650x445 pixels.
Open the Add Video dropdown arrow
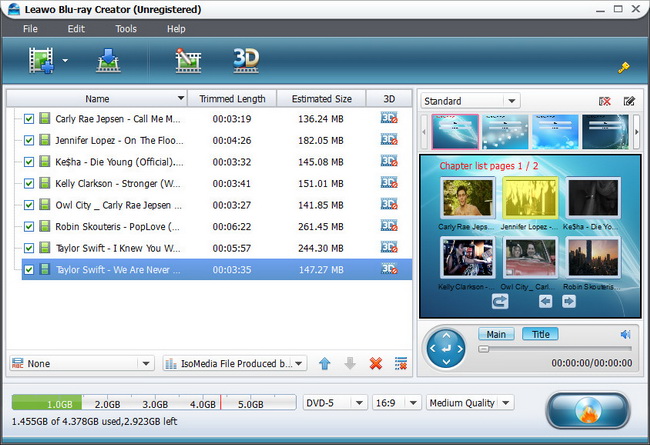coord(65,61)
